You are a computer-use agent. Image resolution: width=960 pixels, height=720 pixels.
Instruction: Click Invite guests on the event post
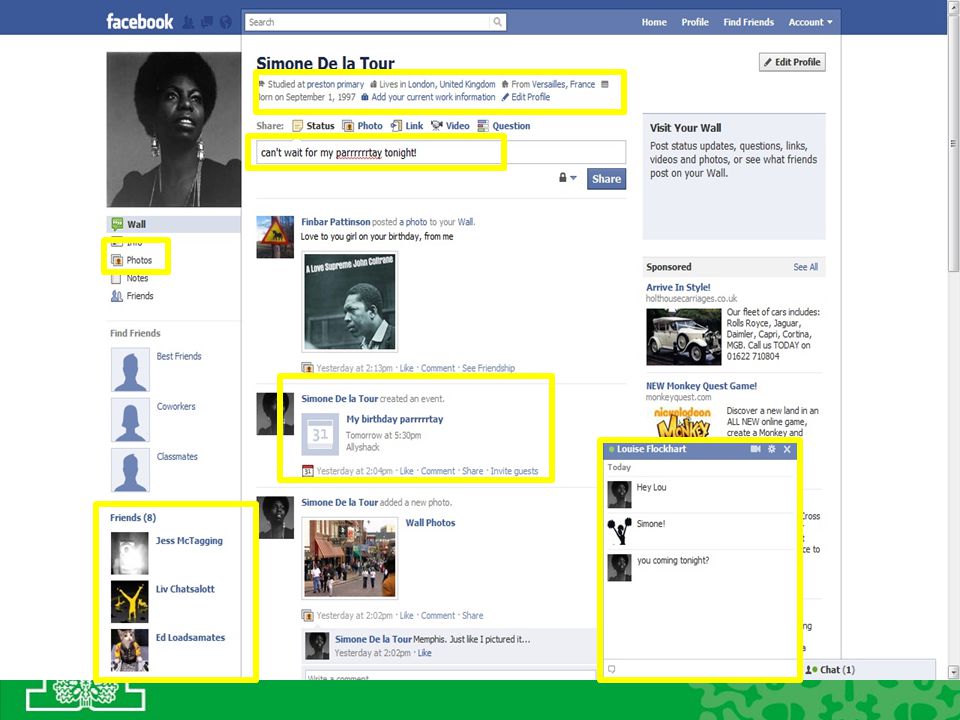point(514,471)
